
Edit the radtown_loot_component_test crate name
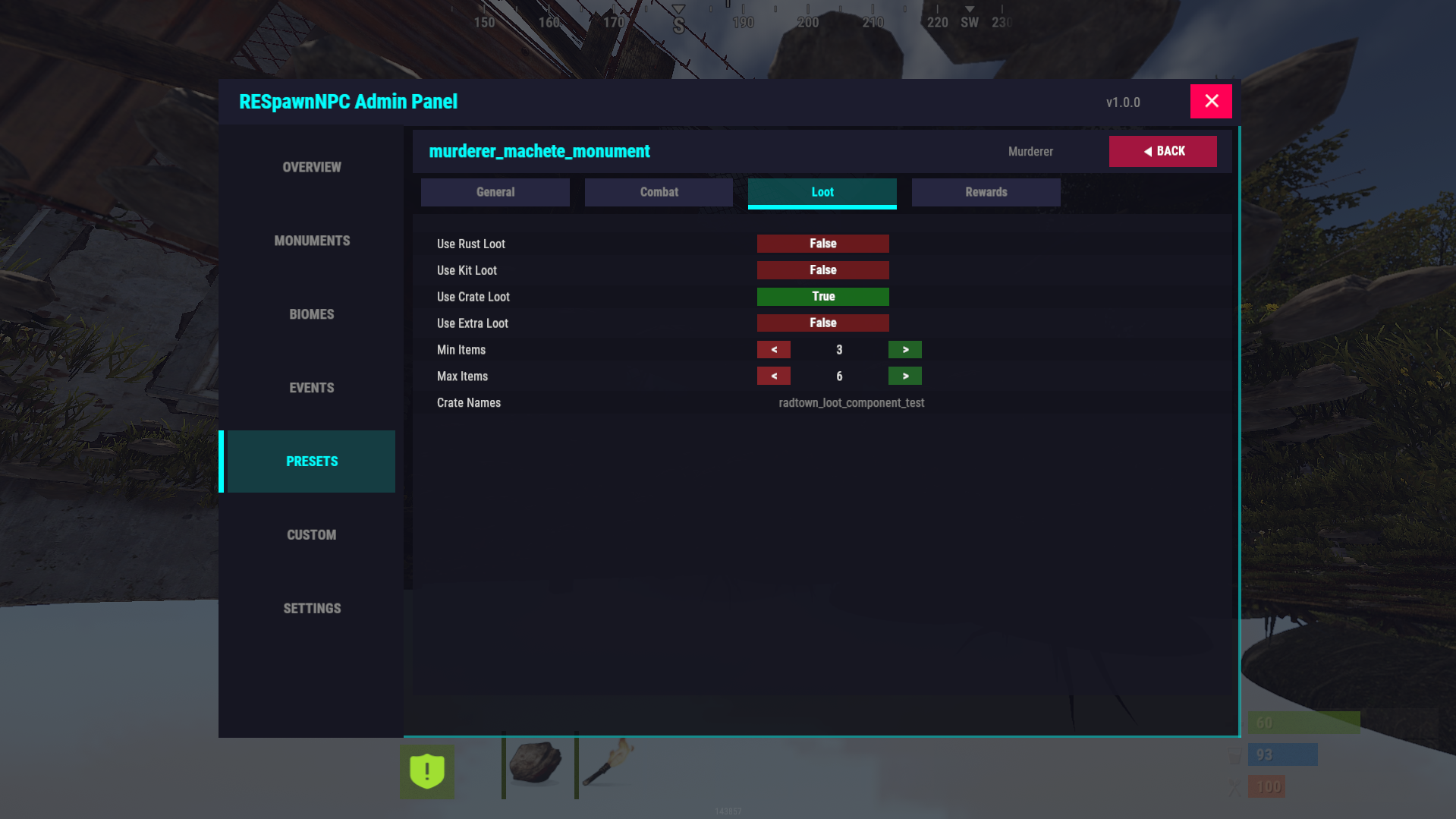[x=851, y=403]
